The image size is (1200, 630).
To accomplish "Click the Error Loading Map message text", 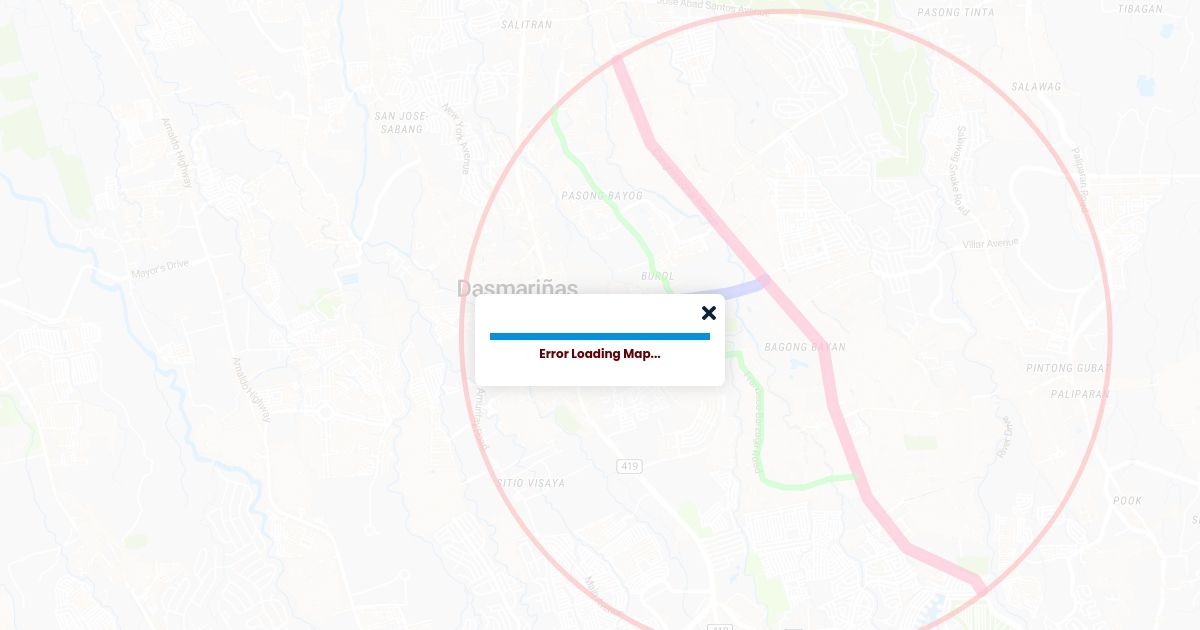I will point(600,354).
